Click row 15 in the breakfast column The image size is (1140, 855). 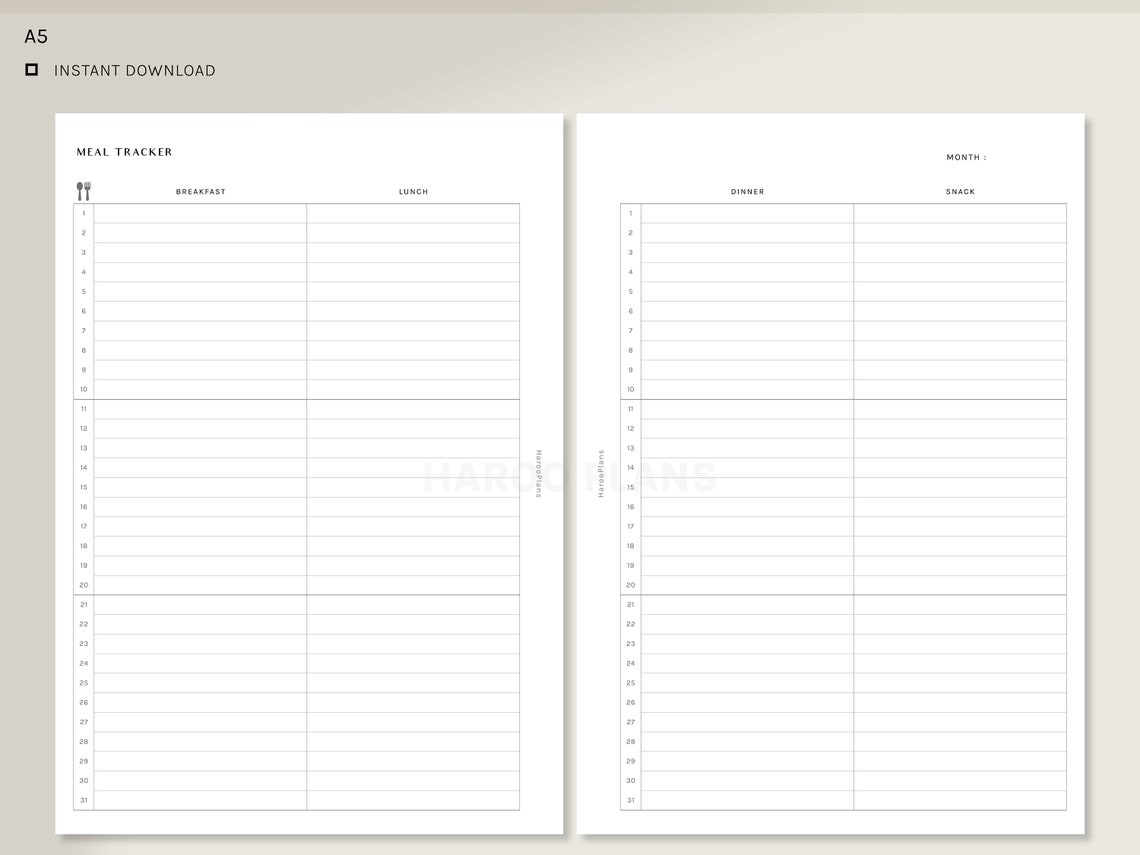[x=195, y=487]
